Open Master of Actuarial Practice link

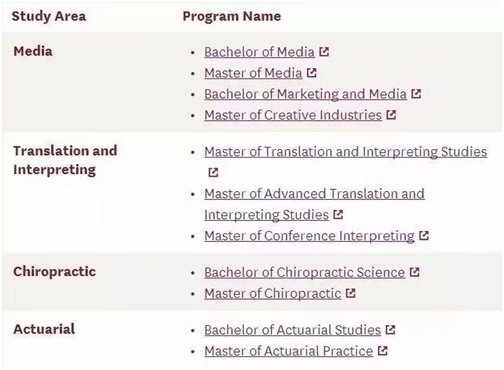click(x=289, y=351)
